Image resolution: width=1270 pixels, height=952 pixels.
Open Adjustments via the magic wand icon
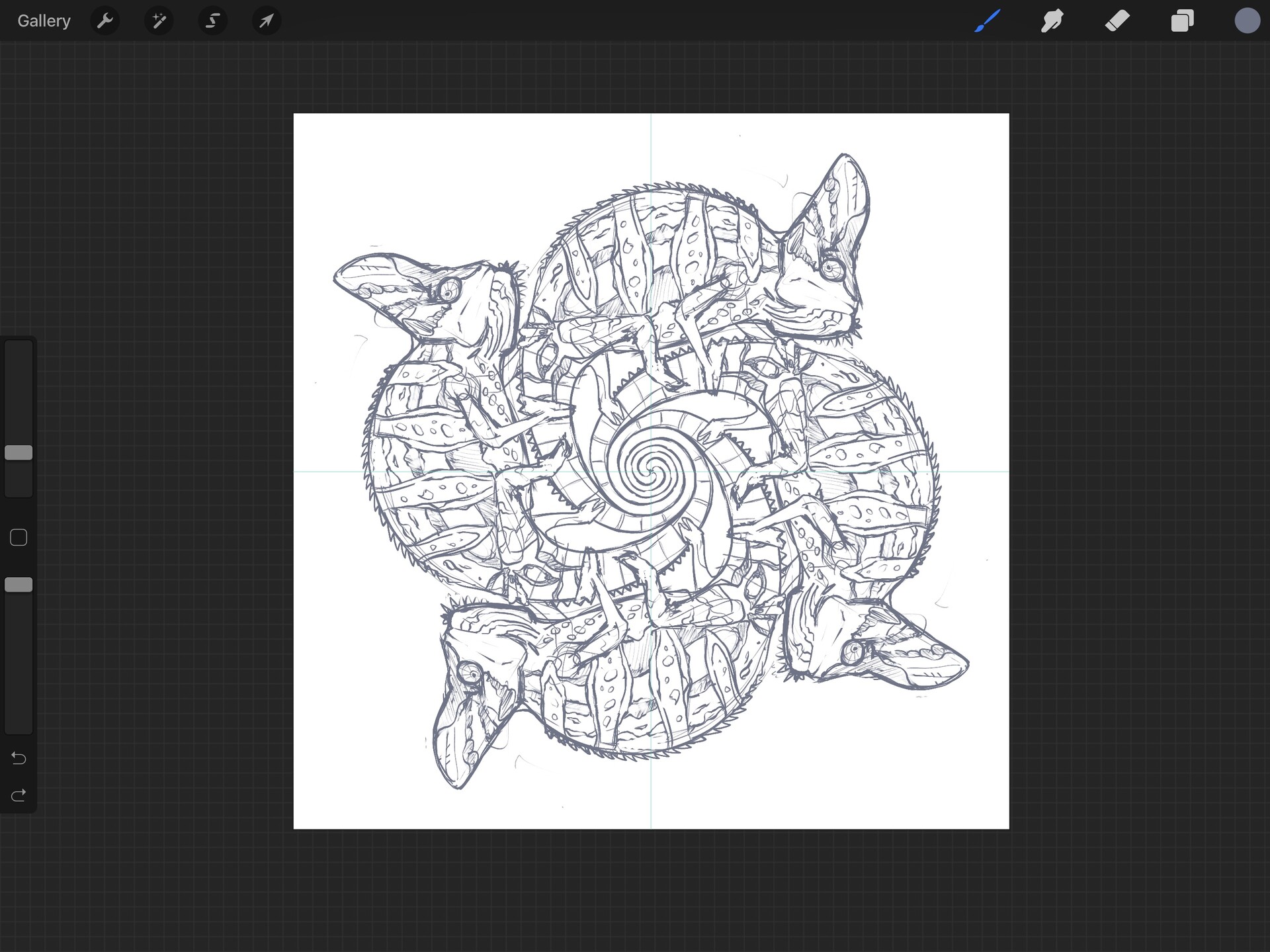click(159, 21)
